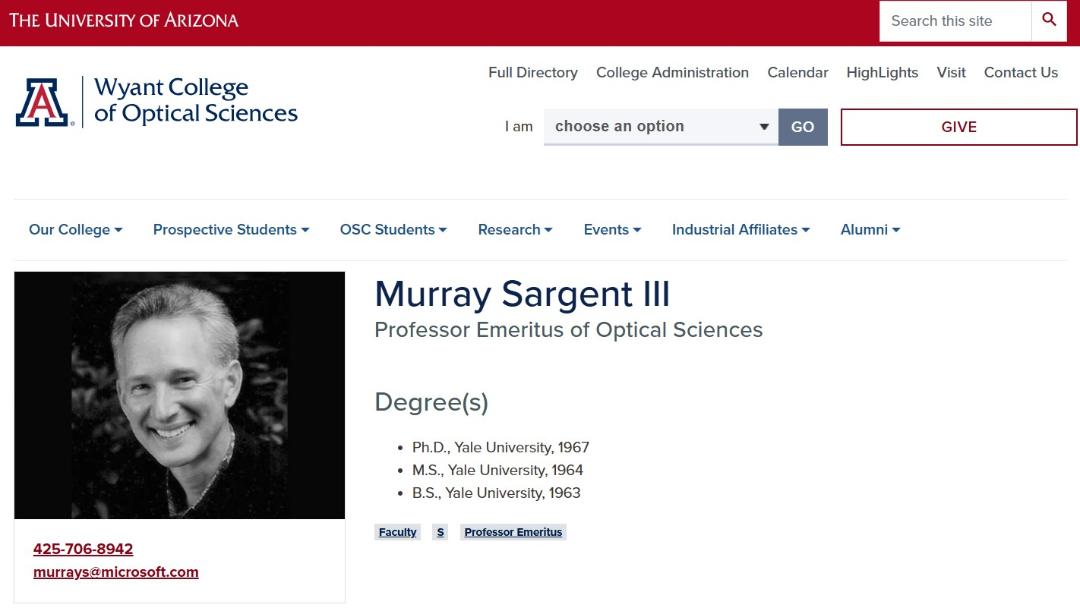Focus the Search this site field
1080x611 pixels.
click(955, 21)
